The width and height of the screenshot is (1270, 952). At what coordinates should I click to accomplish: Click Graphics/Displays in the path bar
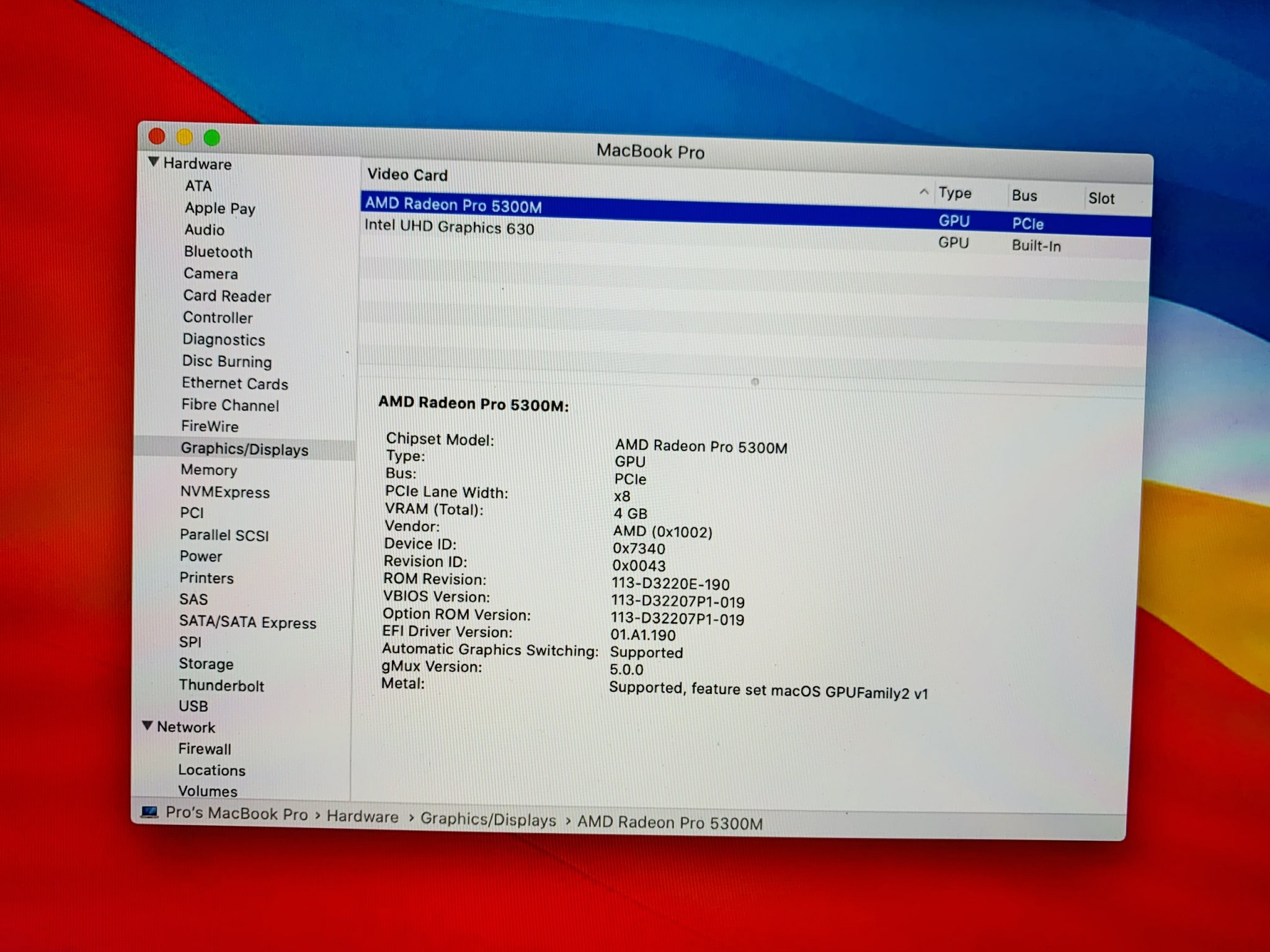(x=488, y=819)
